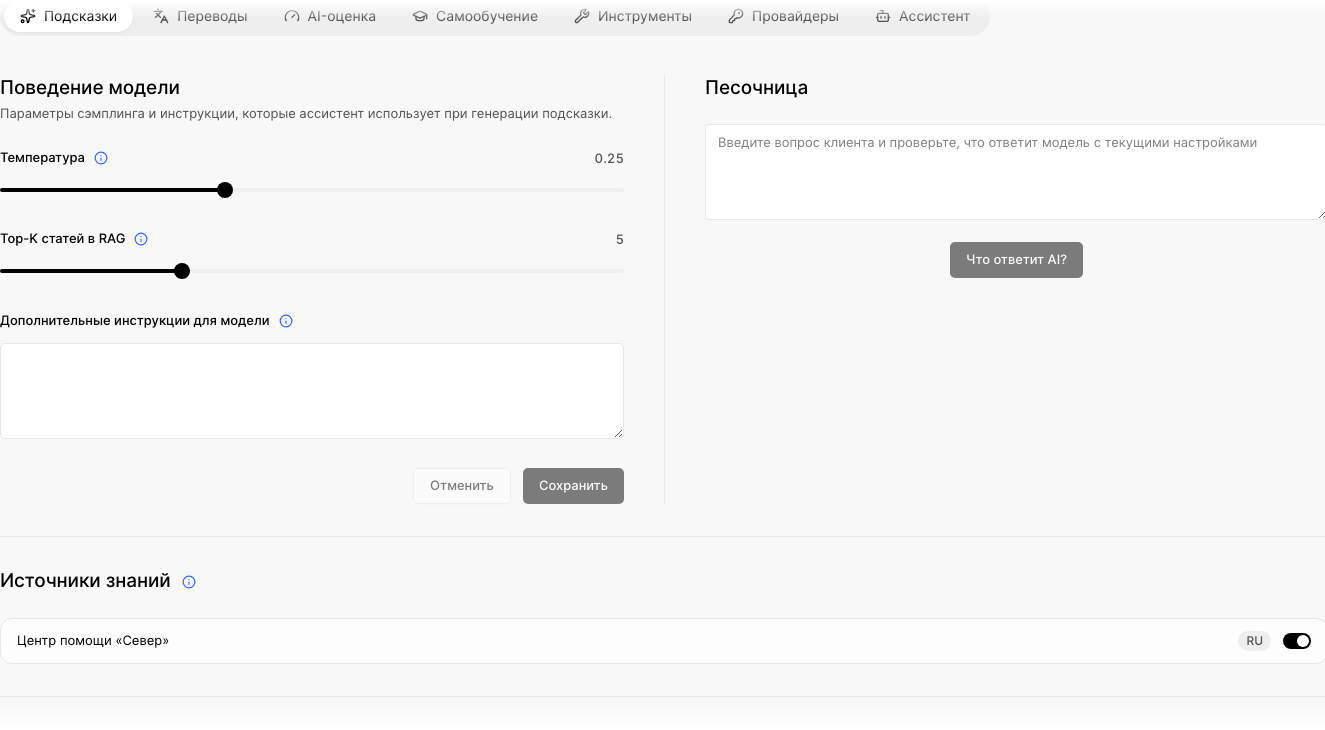1325x730 pixels.
Task: Click the Температура slider handle
Action: (x=225, y=190)
